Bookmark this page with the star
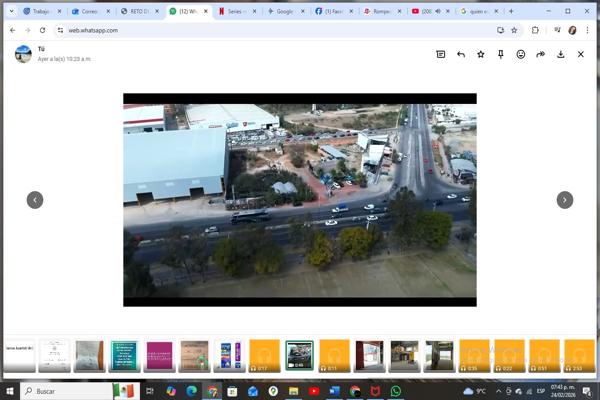This screenshot has height=400, width=600. click(x=514, y=30)
